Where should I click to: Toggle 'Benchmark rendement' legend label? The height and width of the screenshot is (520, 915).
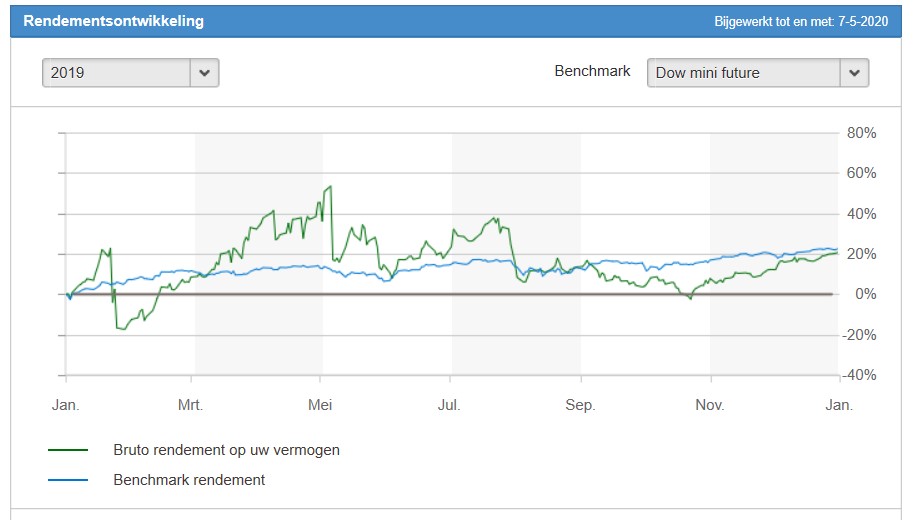tap(190, 480)
